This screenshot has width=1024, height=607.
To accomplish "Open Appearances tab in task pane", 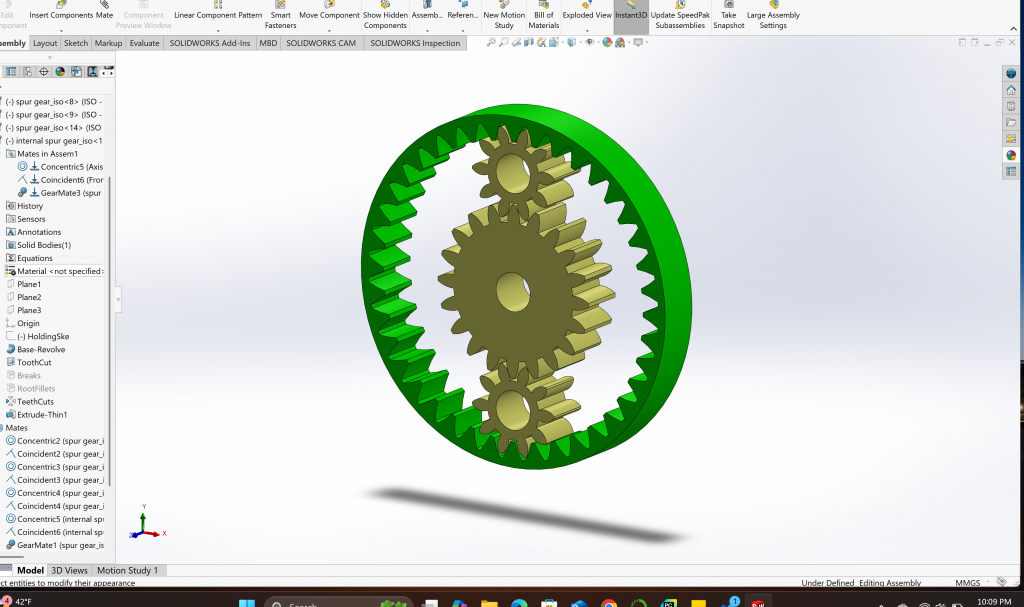I will coord(1011,155).
